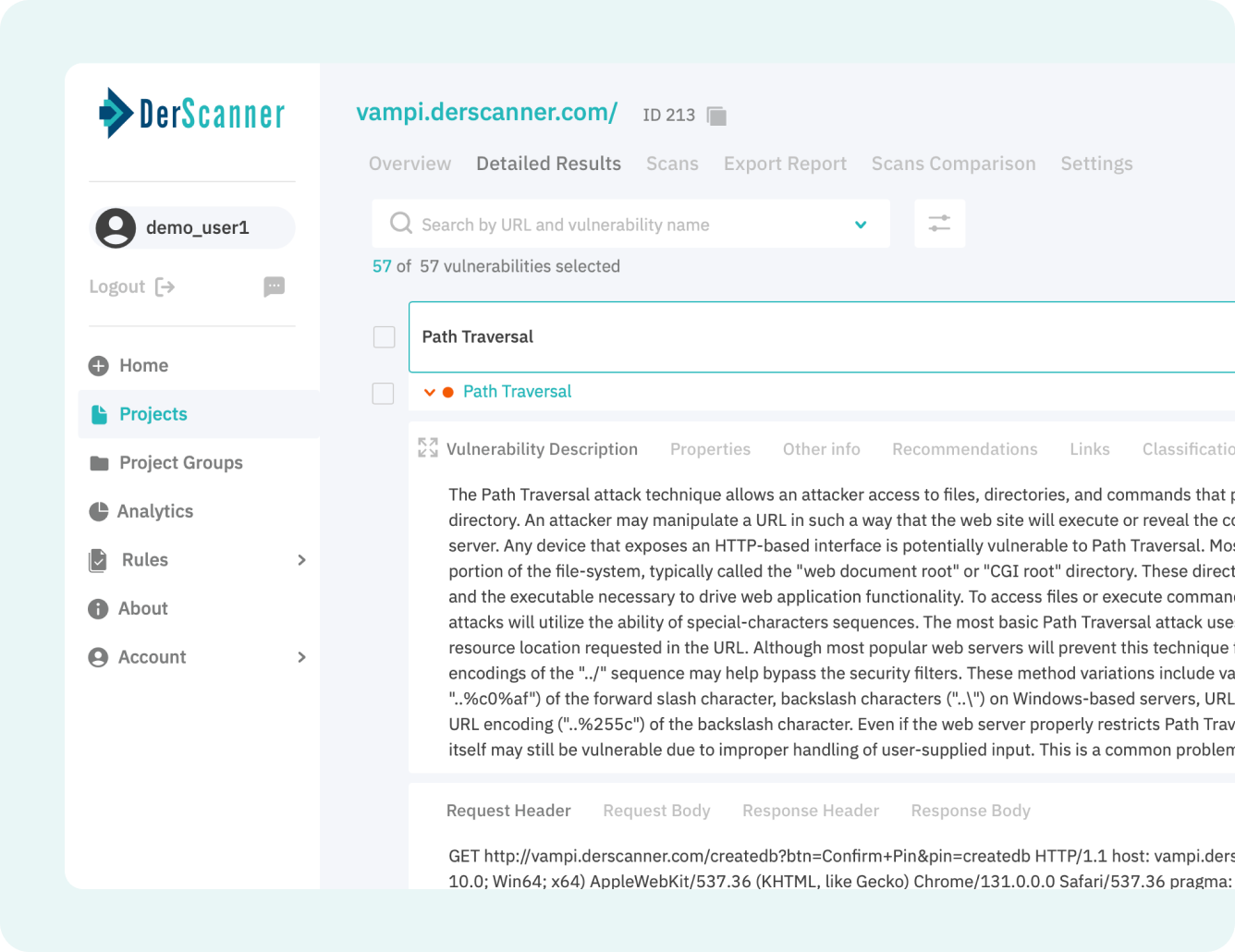This screenshot has height=952, width=1235.
Task: Open Project Groups in the sidebar
Action: pyautogui.click(x=181, y=463)
